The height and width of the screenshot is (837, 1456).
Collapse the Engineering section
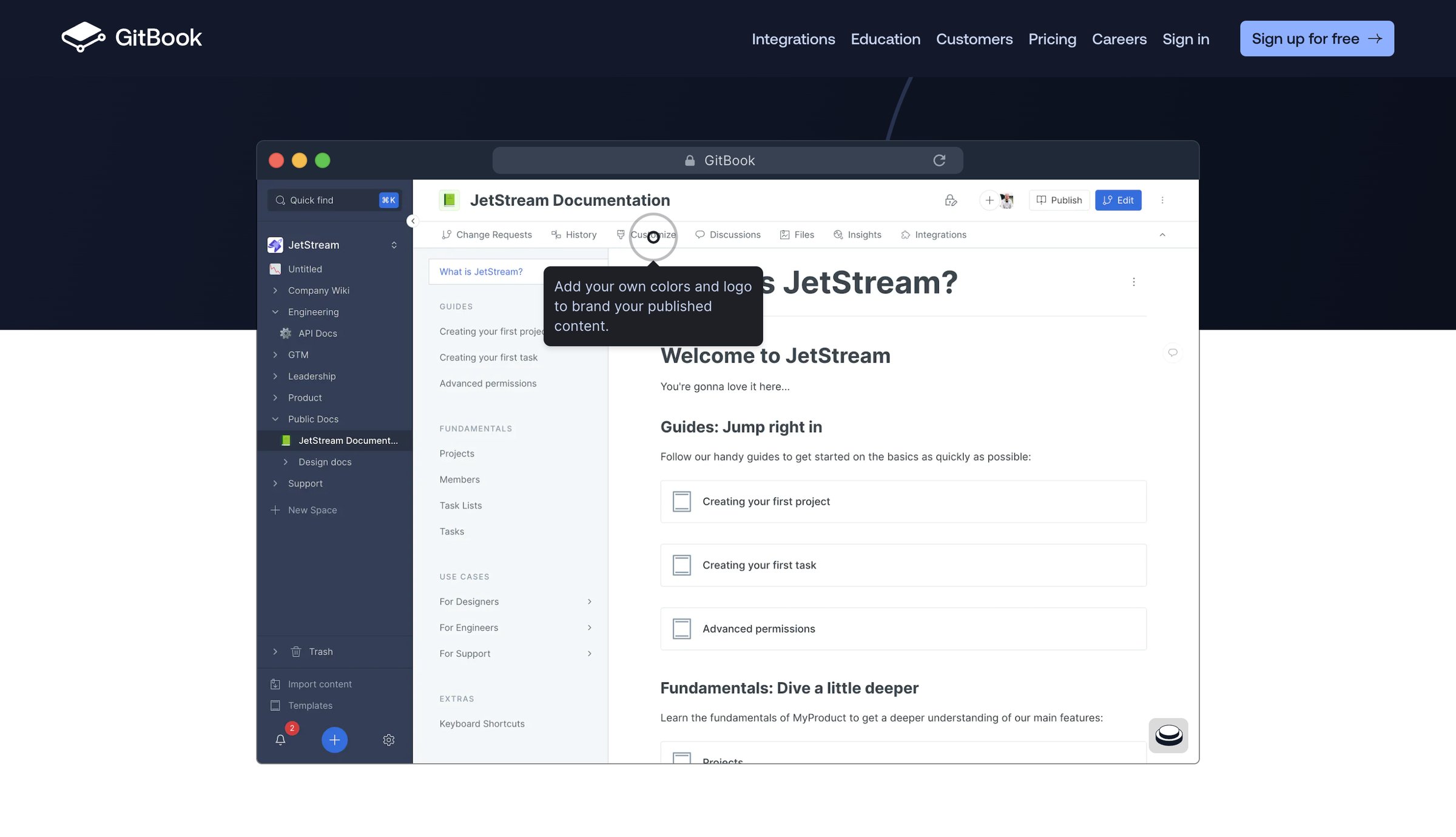tap(275, 312)
